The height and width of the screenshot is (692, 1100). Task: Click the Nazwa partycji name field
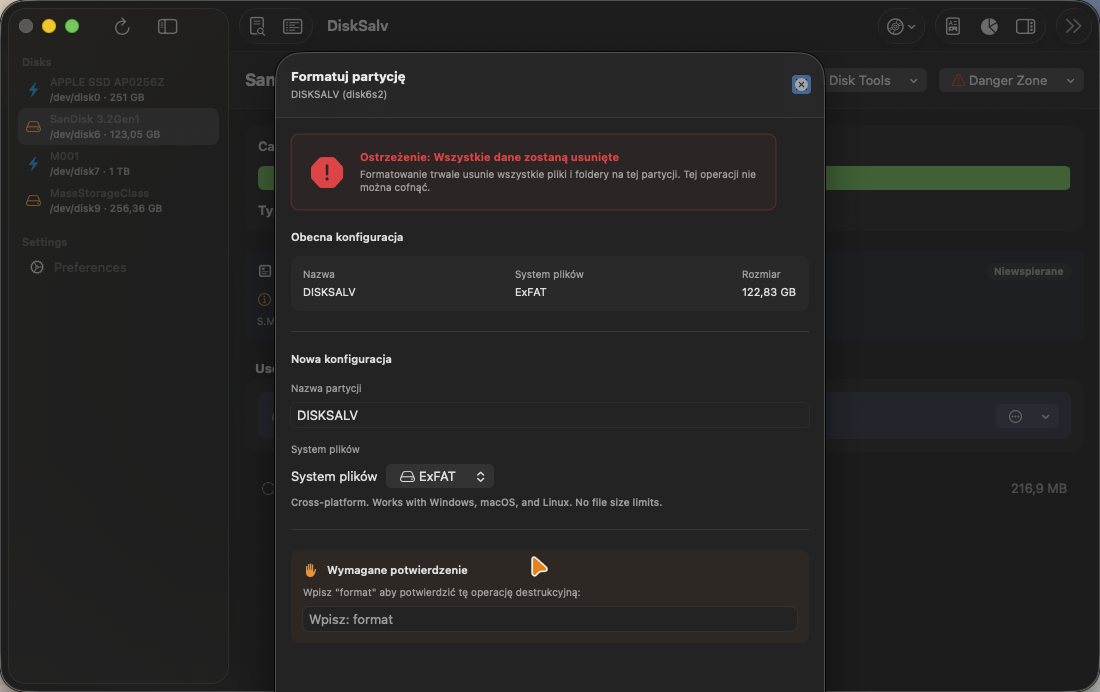pos(549,415)
